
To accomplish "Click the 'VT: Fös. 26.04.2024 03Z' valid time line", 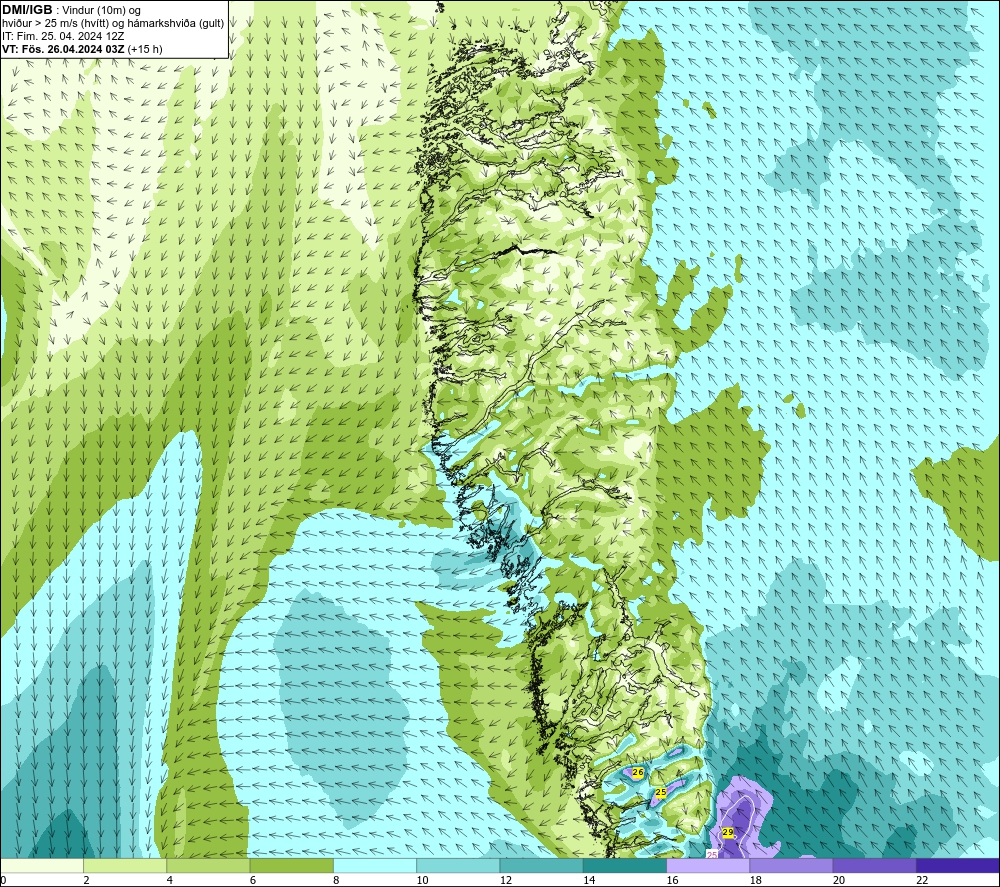I will (x=82, y=49).
